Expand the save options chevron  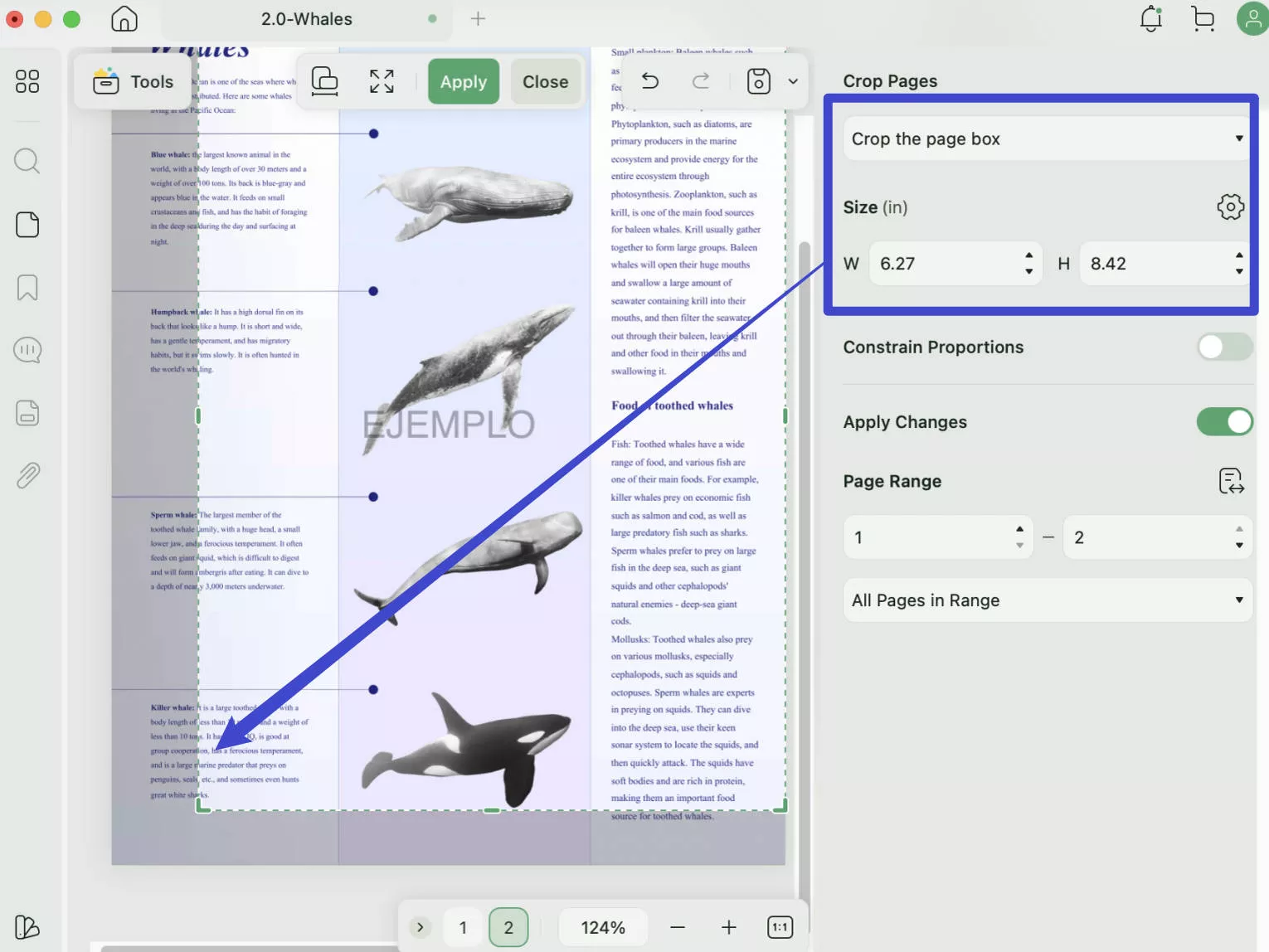point(793,81)
